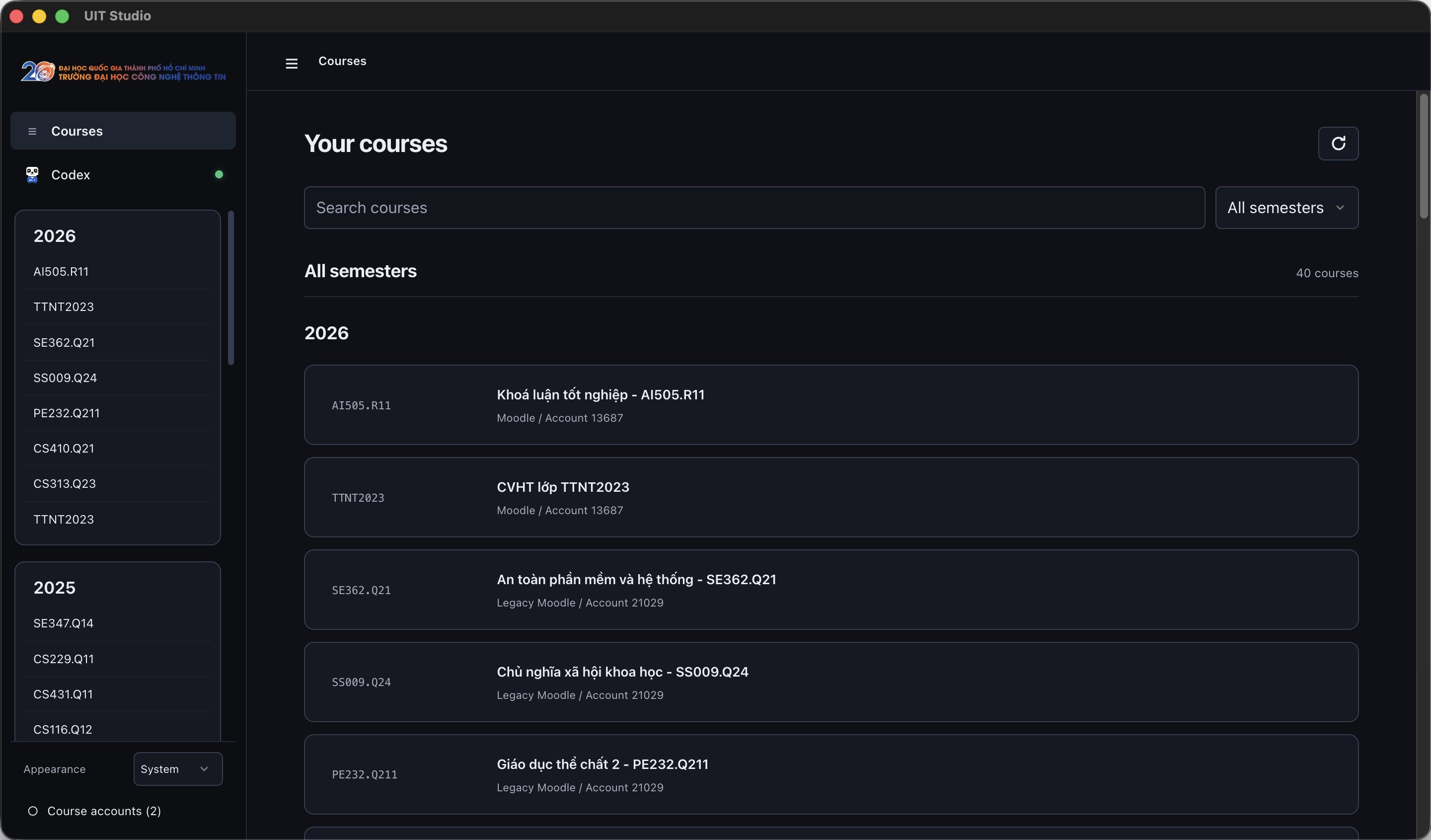
Task: Open the All semesters dropdown
Action: click(x=1286, y=208)
